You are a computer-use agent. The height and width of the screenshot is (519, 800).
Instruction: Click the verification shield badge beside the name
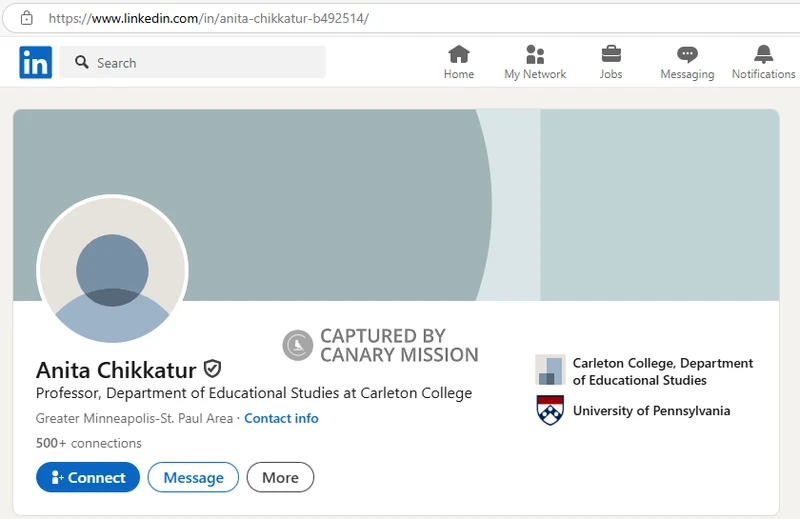[212, 368]
